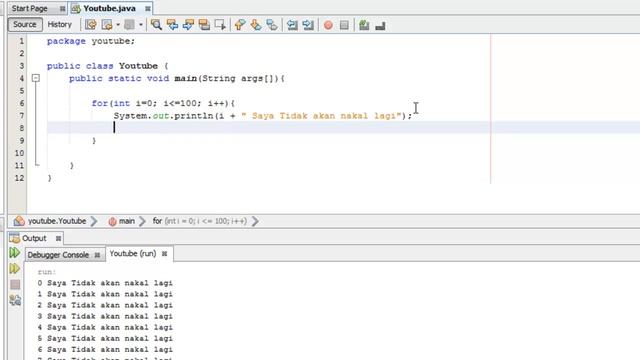
Task: Stop Macro Recording square icon
Action: click(344, 25)
